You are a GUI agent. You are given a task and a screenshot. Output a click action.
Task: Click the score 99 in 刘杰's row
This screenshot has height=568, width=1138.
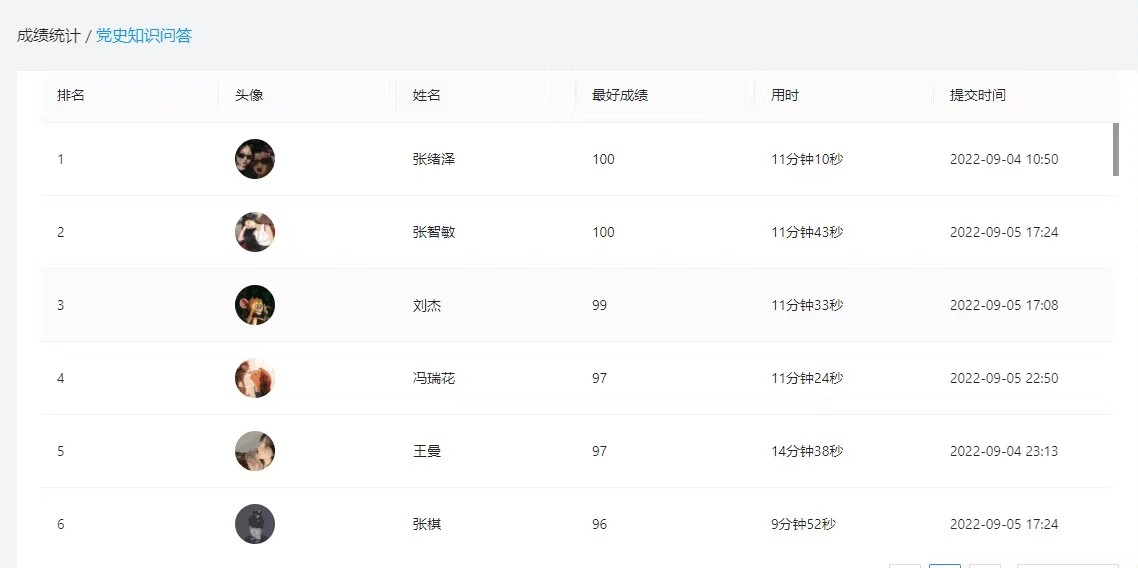pyautogui.click(x=600, y=305)
